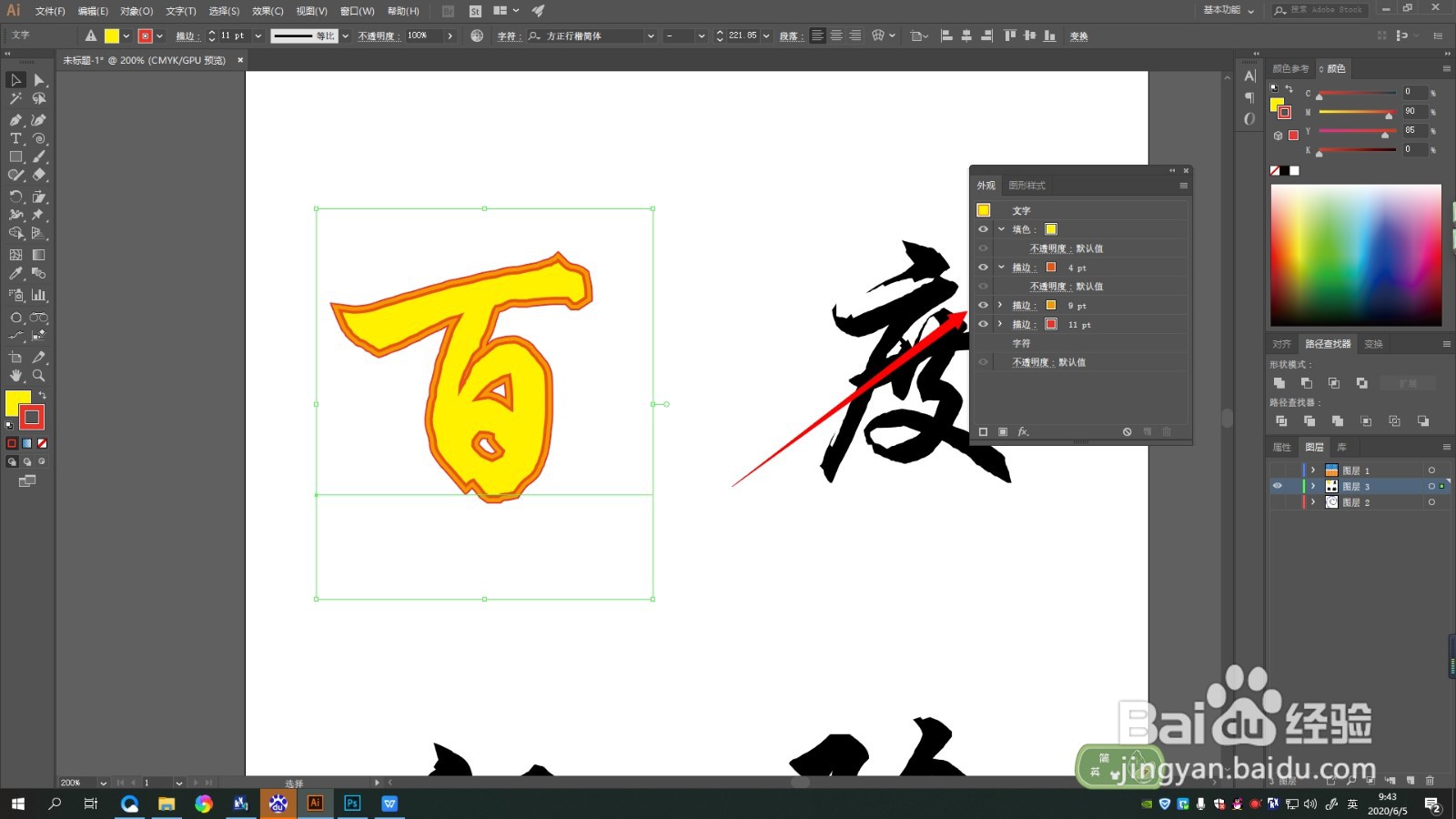Expand the 11 pt stroke row
Image resolution: width=1456 pixels, height=819 pixels.
coord(1000,324)
